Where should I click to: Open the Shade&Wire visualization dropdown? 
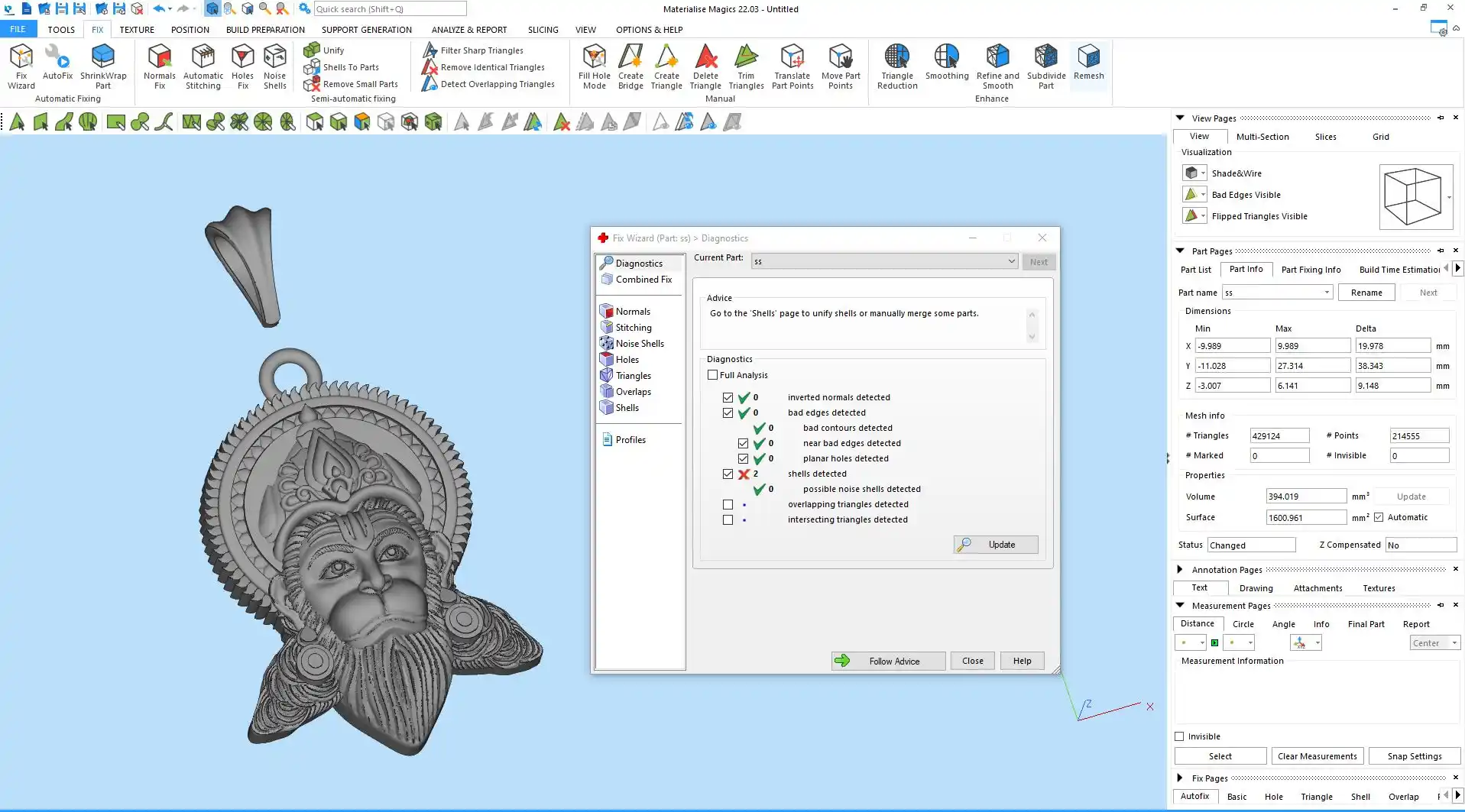point(1203,173)
